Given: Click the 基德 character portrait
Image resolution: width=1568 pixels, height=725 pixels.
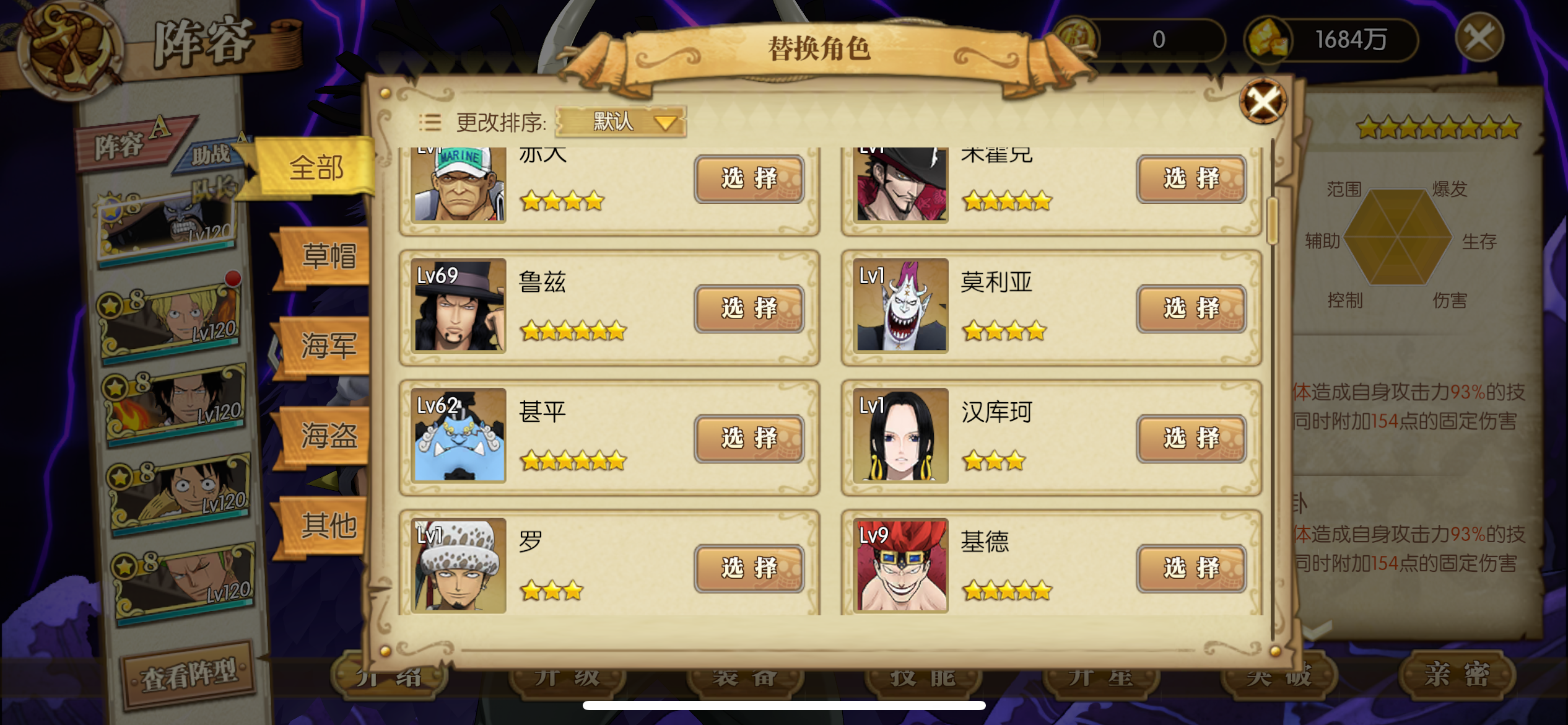Looking at the screenshot, I should click(900, 566).
